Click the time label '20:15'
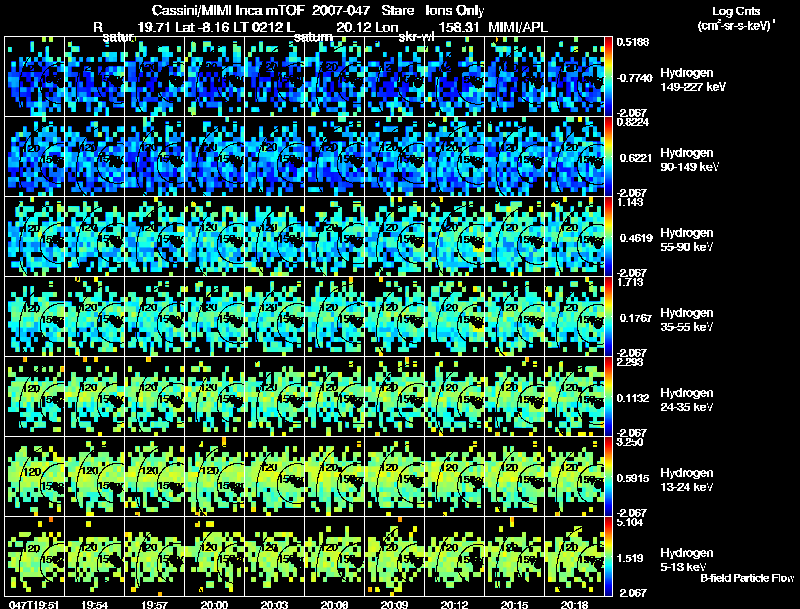 click(514, 605)
